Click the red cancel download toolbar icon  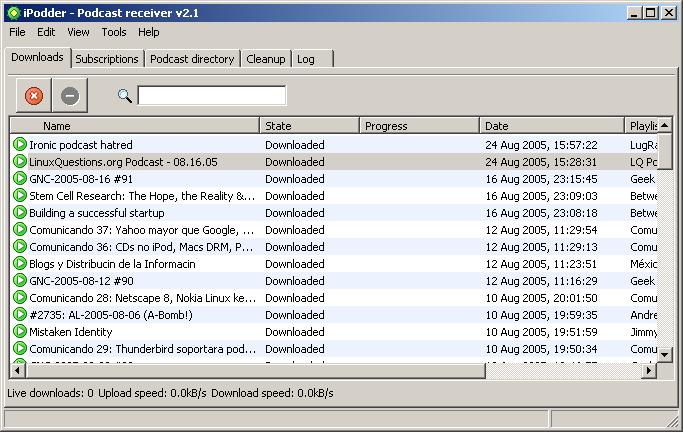point(34,96)
